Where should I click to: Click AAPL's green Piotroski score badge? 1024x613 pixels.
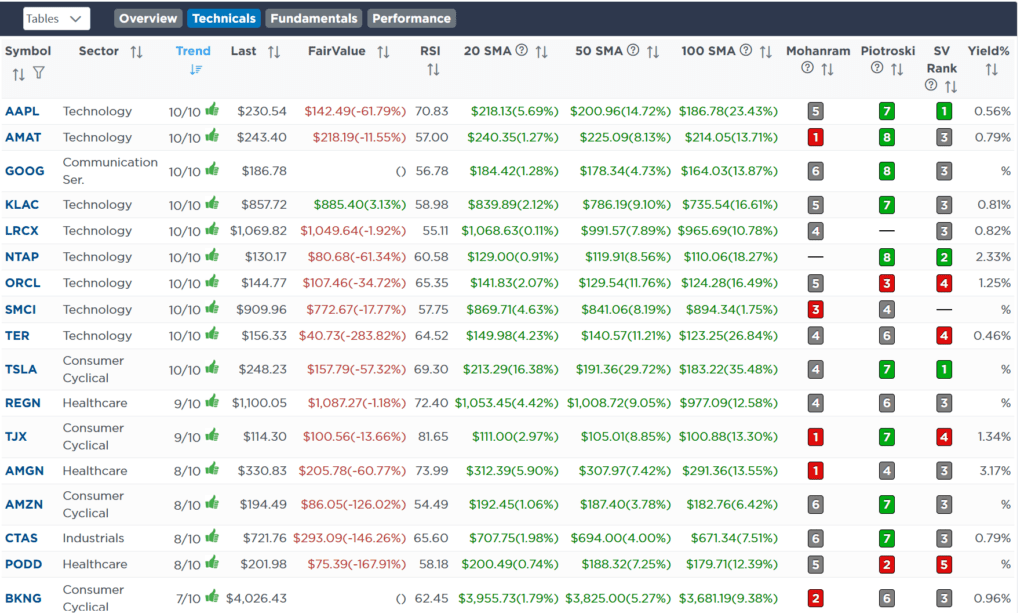point(886,110)
